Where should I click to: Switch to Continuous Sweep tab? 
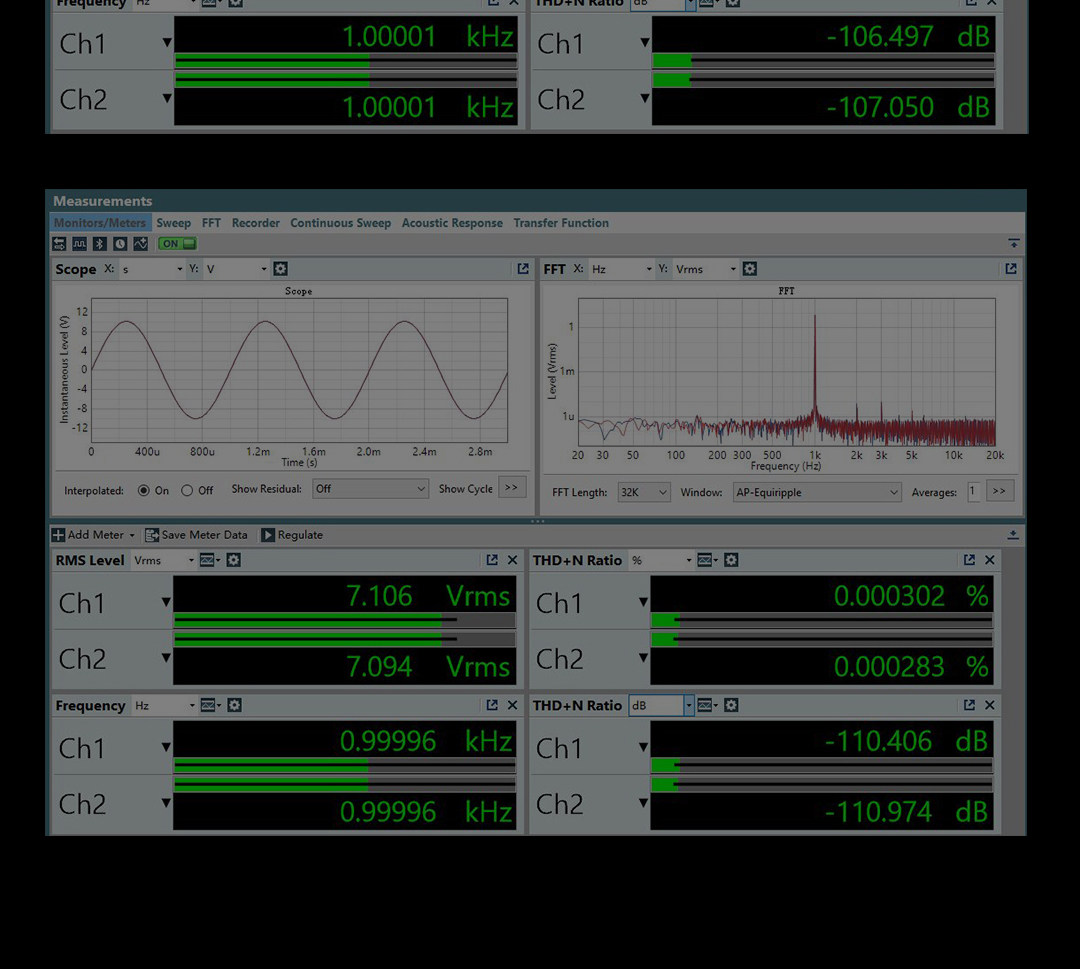point(340,222)
